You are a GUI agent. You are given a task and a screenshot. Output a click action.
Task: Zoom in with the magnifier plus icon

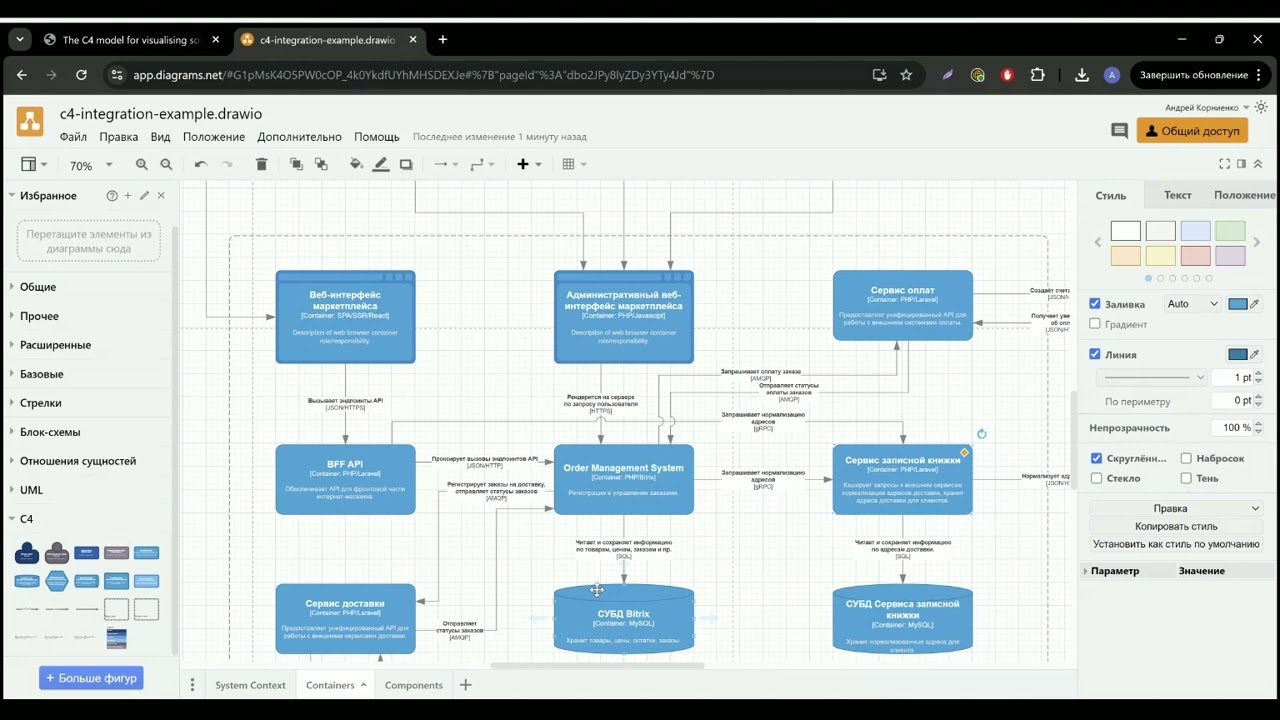(x=142, y=165)
